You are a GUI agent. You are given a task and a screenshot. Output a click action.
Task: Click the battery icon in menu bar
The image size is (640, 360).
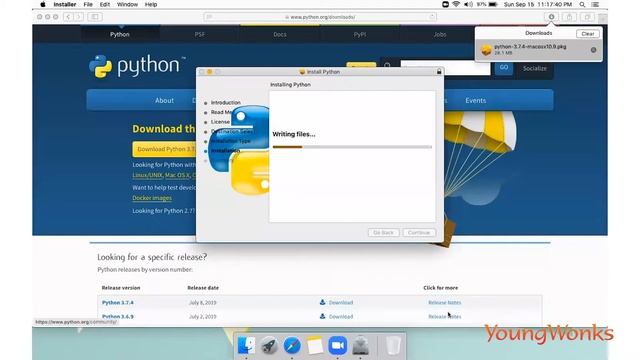coord(493,4)
